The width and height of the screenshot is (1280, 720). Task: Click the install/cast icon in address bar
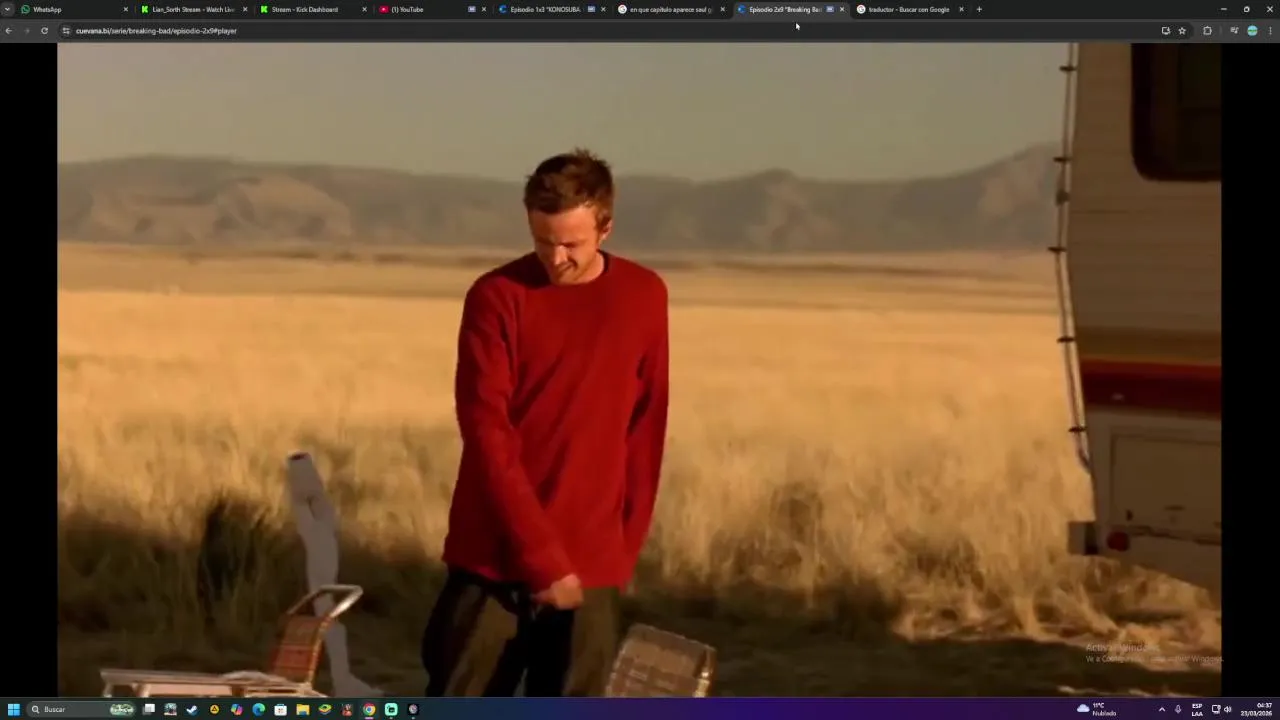(x=1165, y=31)
